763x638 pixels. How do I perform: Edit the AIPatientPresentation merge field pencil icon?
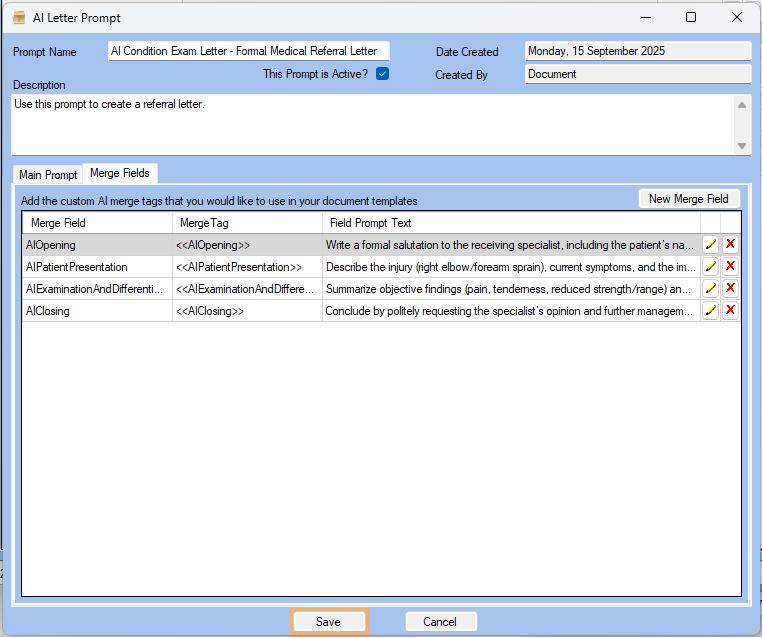pos(711,266)
